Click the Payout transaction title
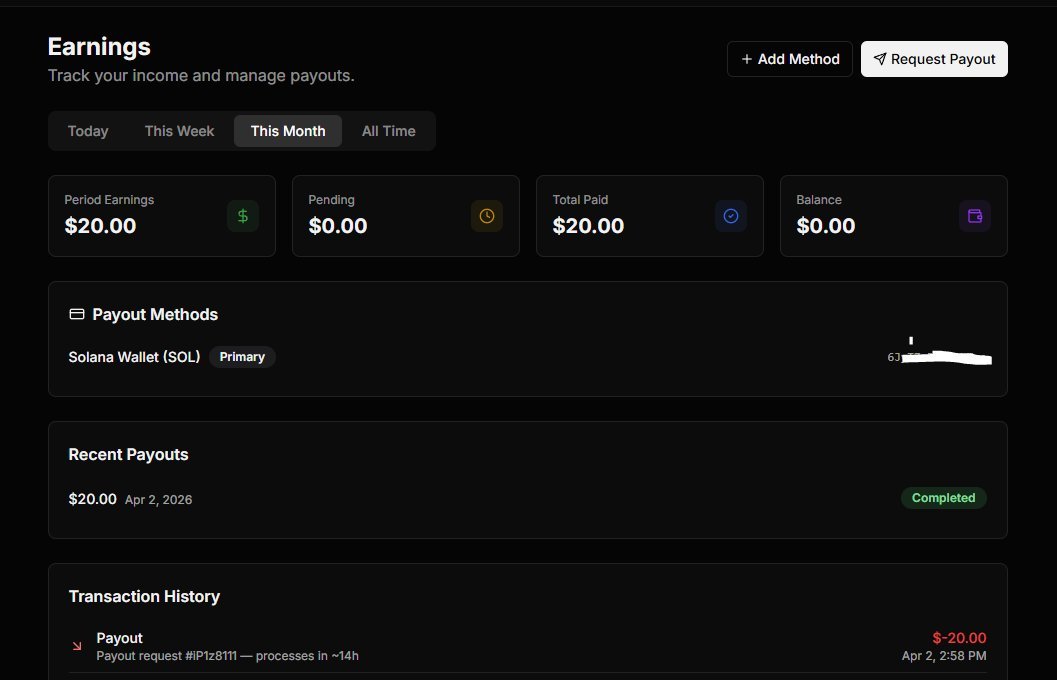Viewport: 1057px width, 680px height. click(119, 638)
